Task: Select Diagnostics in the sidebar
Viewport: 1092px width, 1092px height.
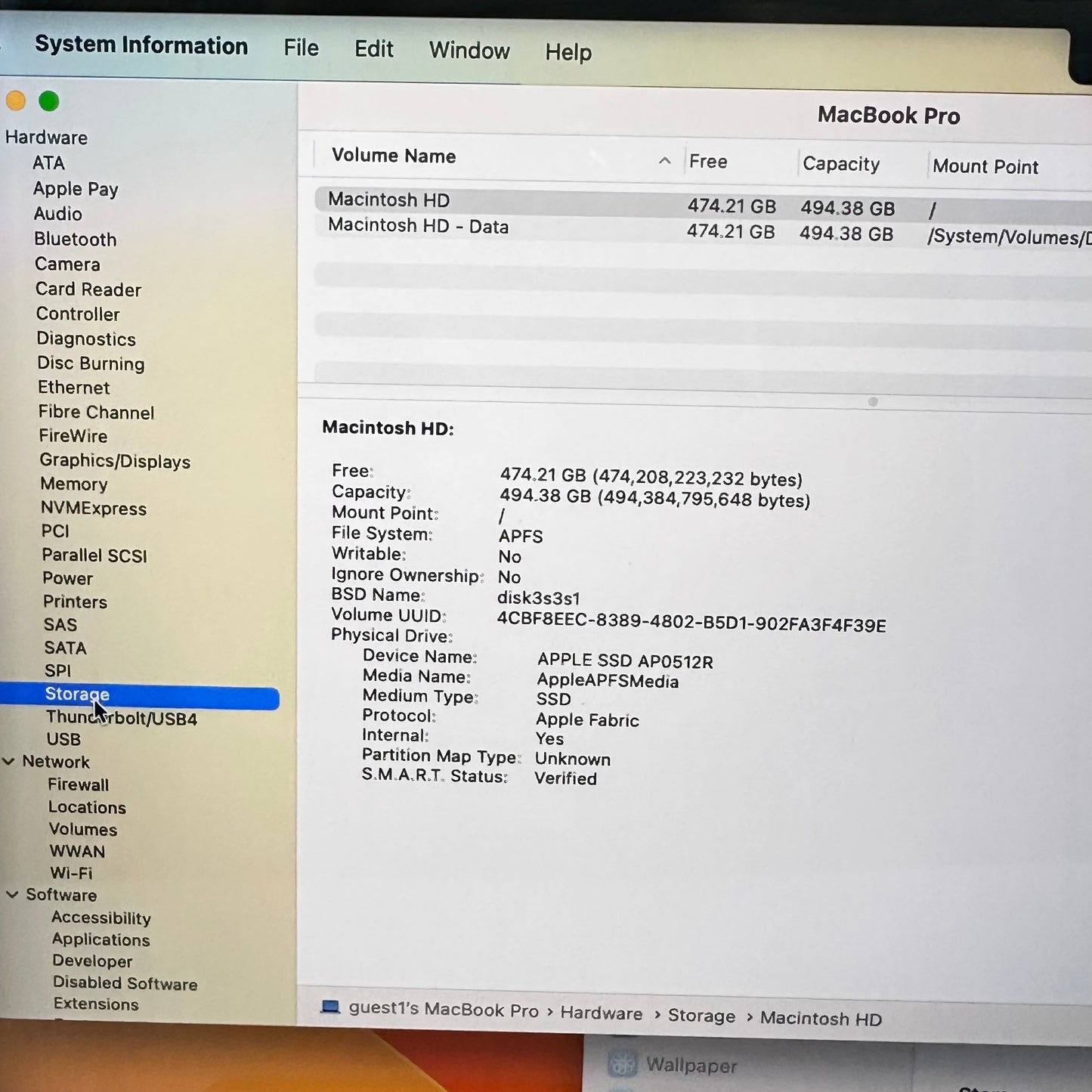Action: tap(86, 339)
